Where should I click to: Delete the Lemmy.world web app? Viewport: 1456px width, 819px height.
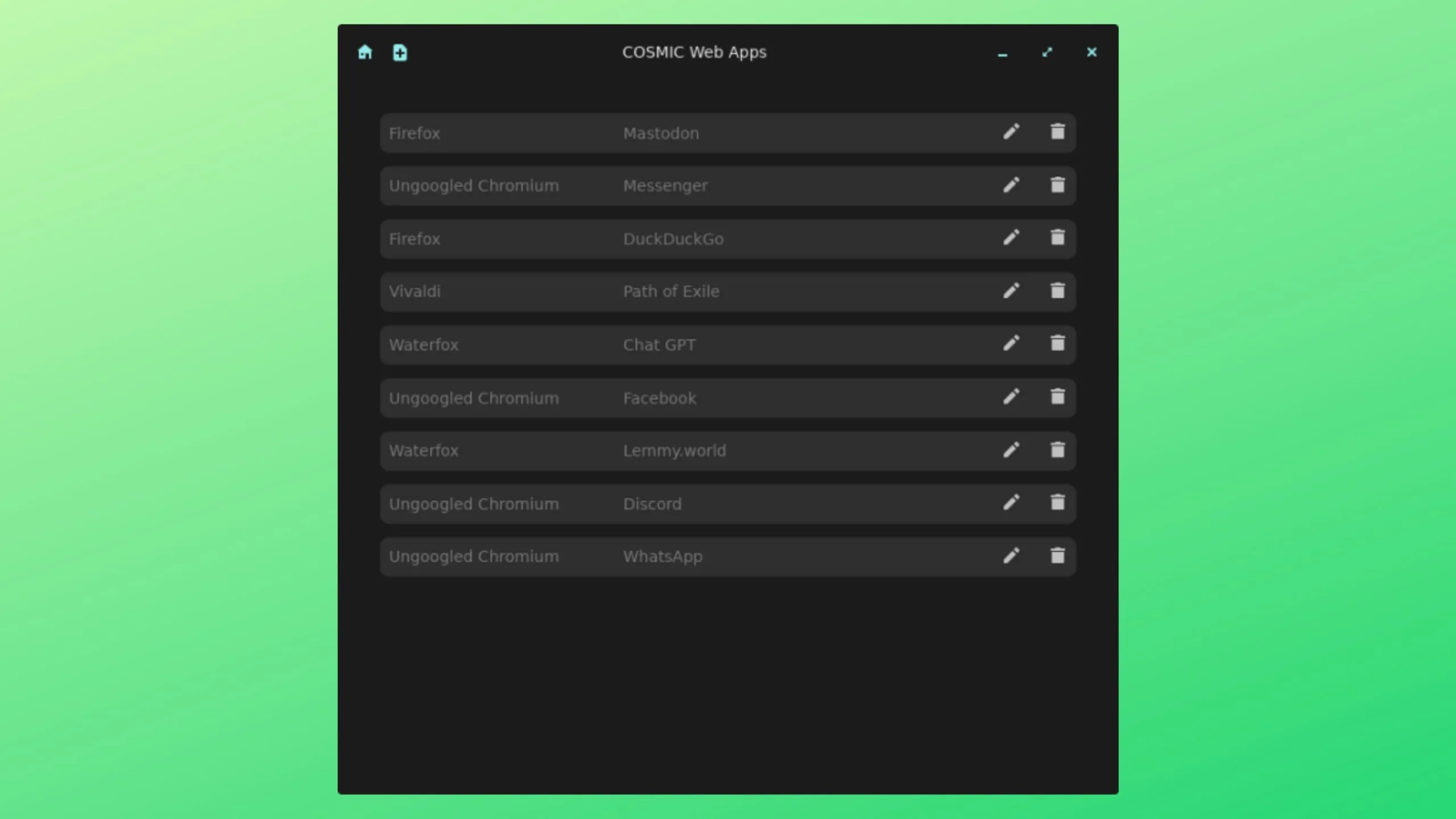[x=1057, y=450]
